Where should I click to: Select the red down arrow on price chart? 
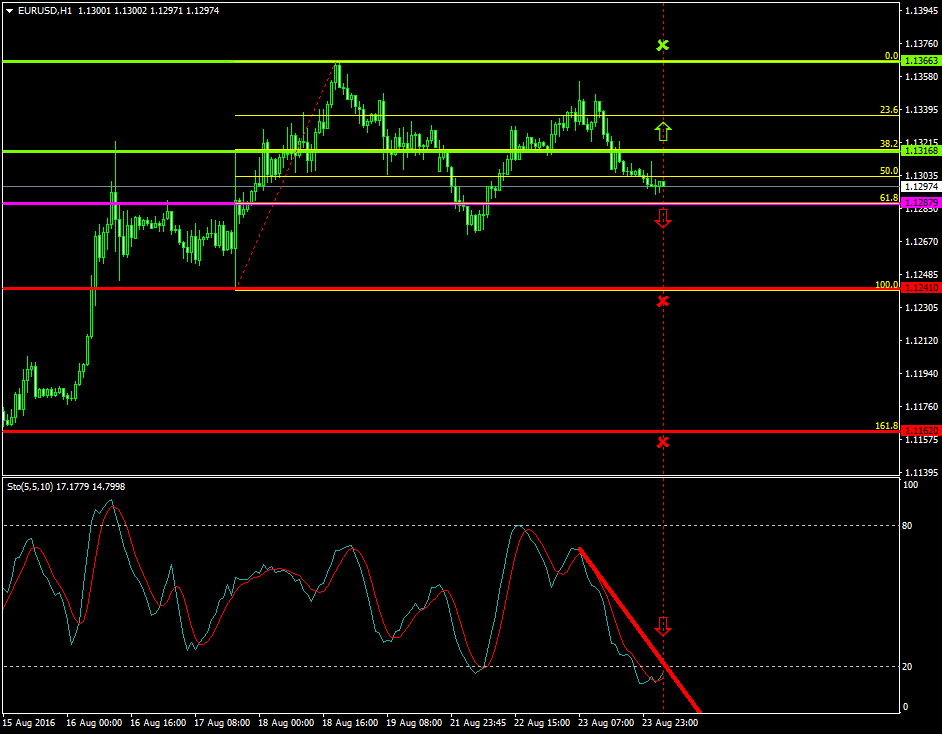(x=662, y=218)
